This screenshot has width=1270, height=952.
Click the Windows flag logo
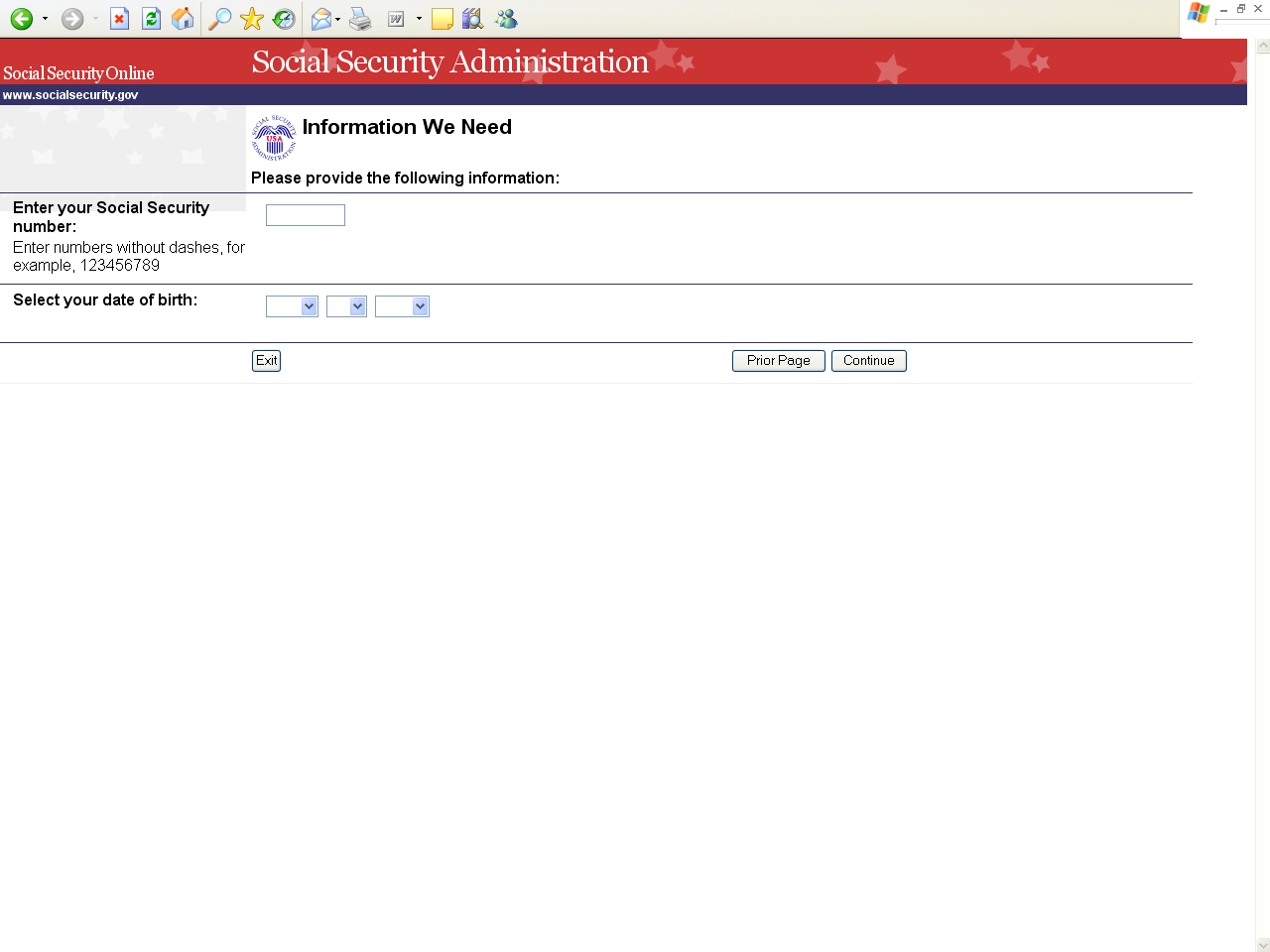1199,13
